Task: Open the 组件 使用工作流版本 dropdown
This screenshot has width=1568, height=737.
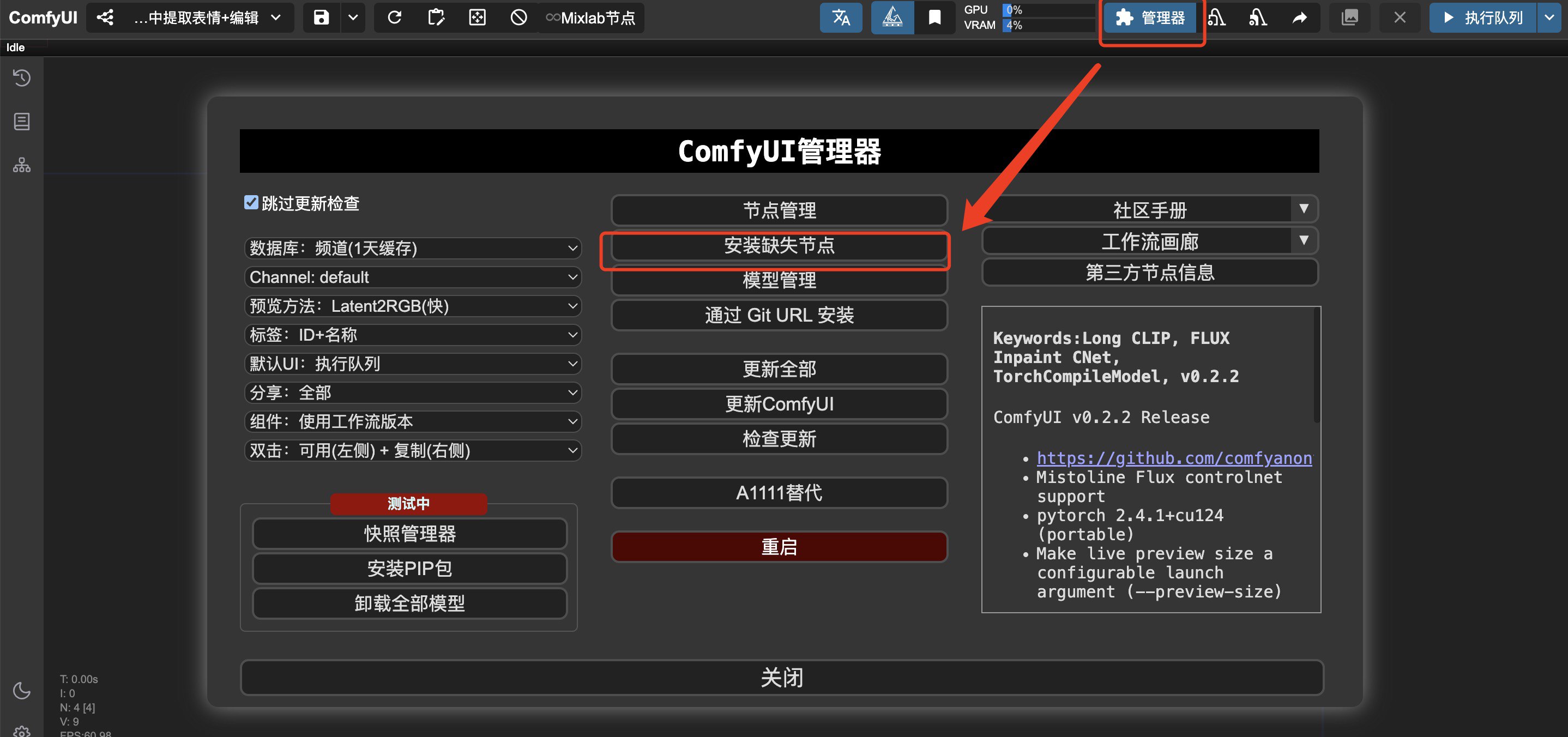Action: click(413, 422)
